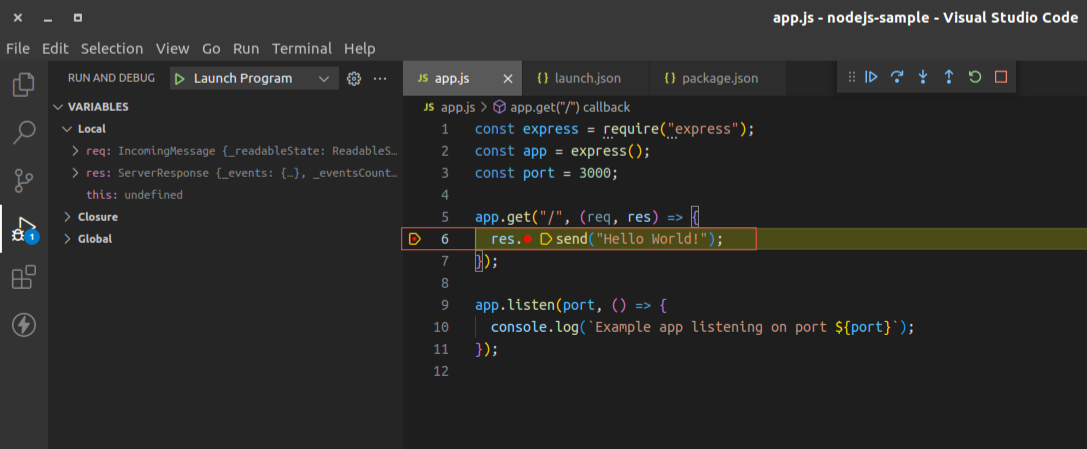Open the Search view icon
This screenshot has height=449, width=1087.
click(24, 132)
